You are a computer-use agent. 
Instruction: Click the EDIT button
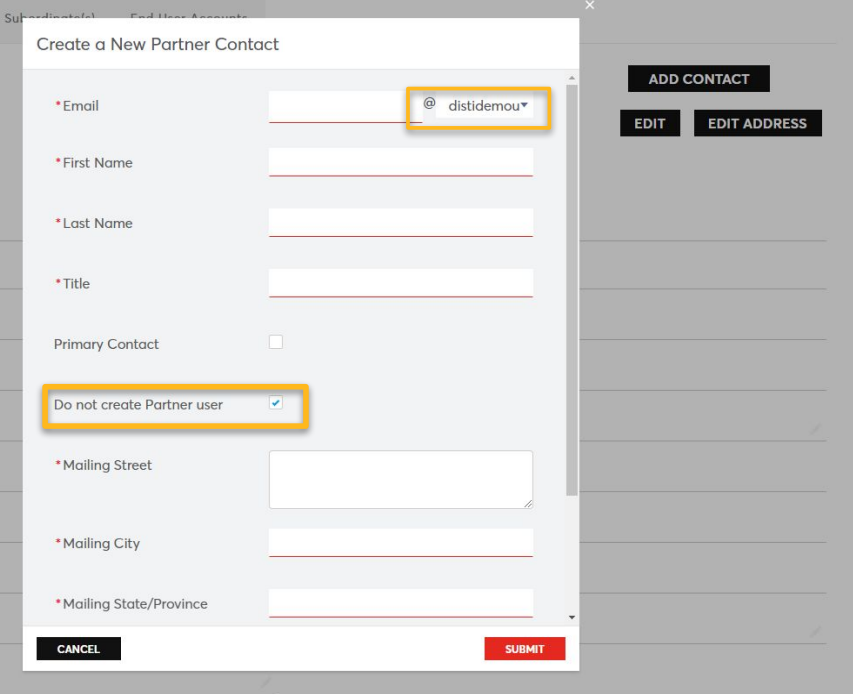650,123
